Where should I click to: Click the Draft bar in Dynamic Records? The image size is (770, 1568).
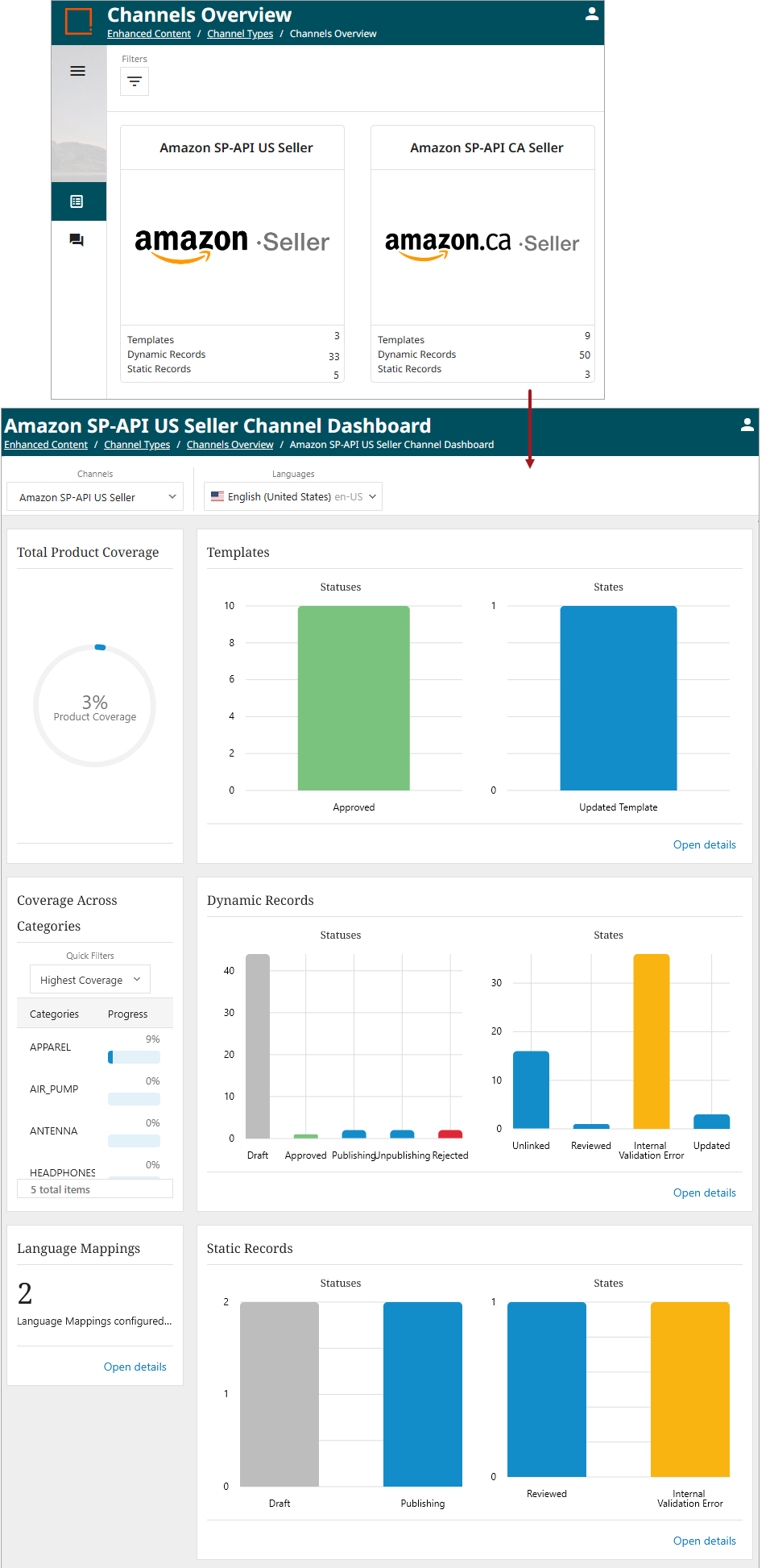(258, 1046)
